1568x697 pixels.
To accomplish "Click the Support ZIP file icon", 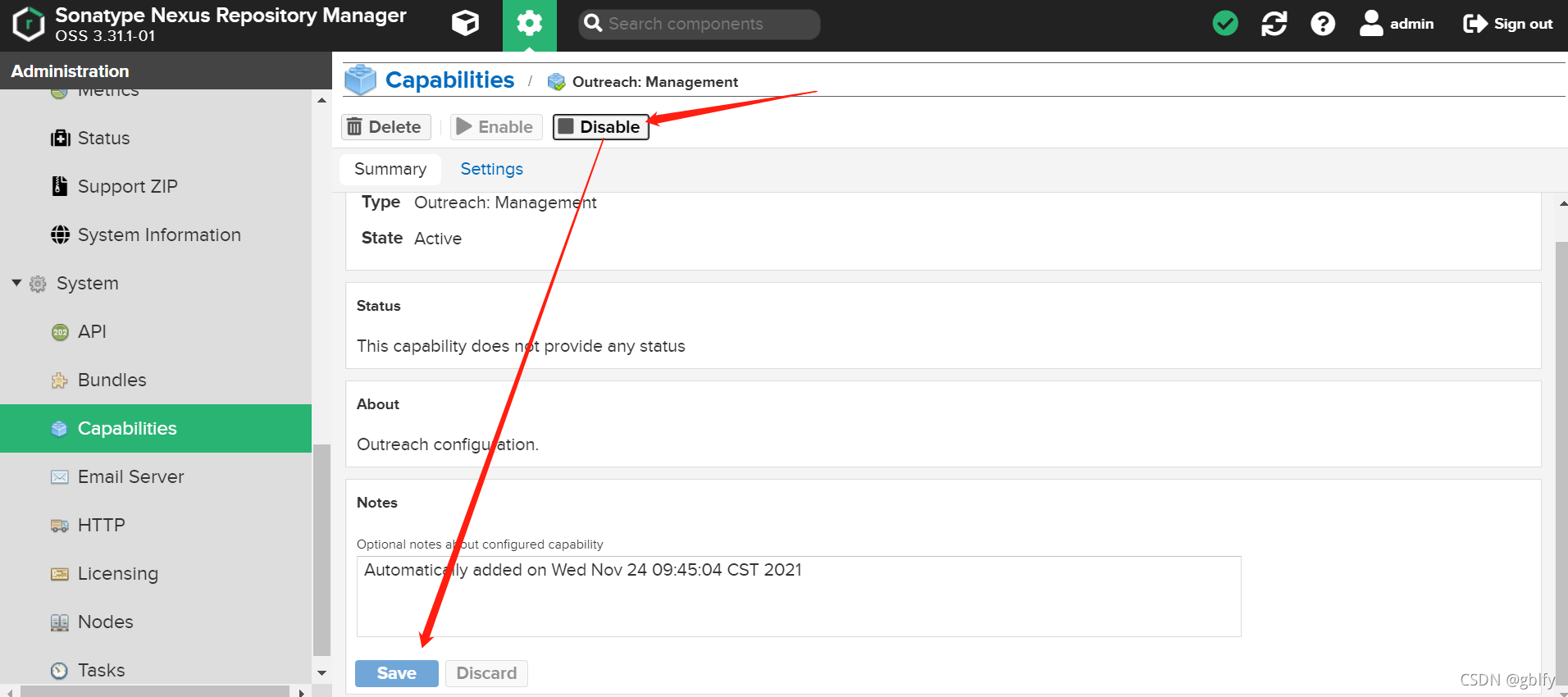I will [x=60, y=186].
